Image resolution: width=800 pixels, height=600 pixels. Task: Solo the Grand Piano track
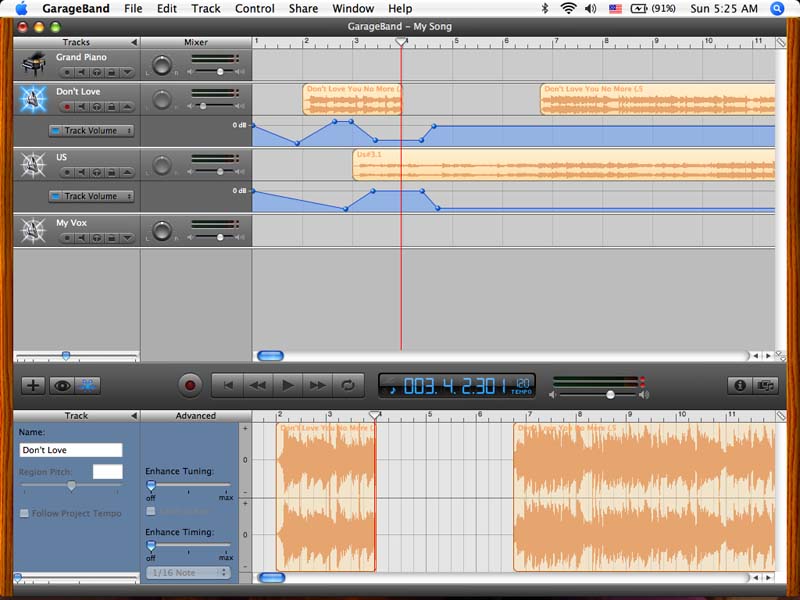click(96, 72)
